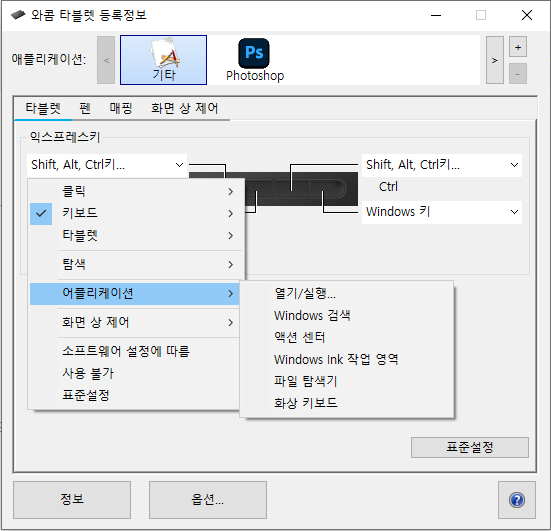This screenshot has width=551, height=531.
Task: Open the 옵션... dialog button
Action: (208, 500)
